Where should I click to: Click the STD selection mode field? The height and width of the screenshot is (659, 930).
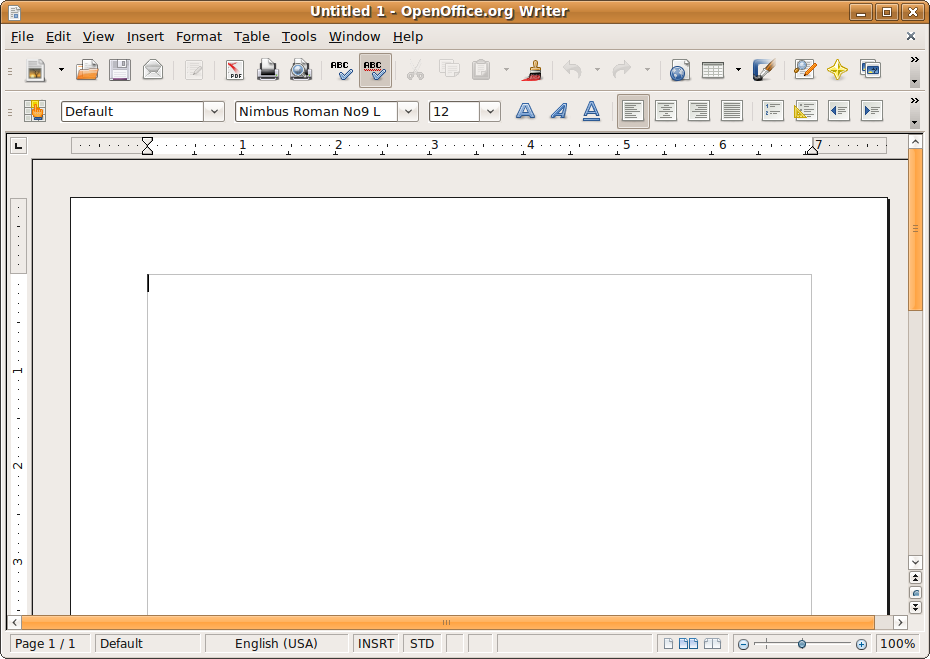(422, 643)
